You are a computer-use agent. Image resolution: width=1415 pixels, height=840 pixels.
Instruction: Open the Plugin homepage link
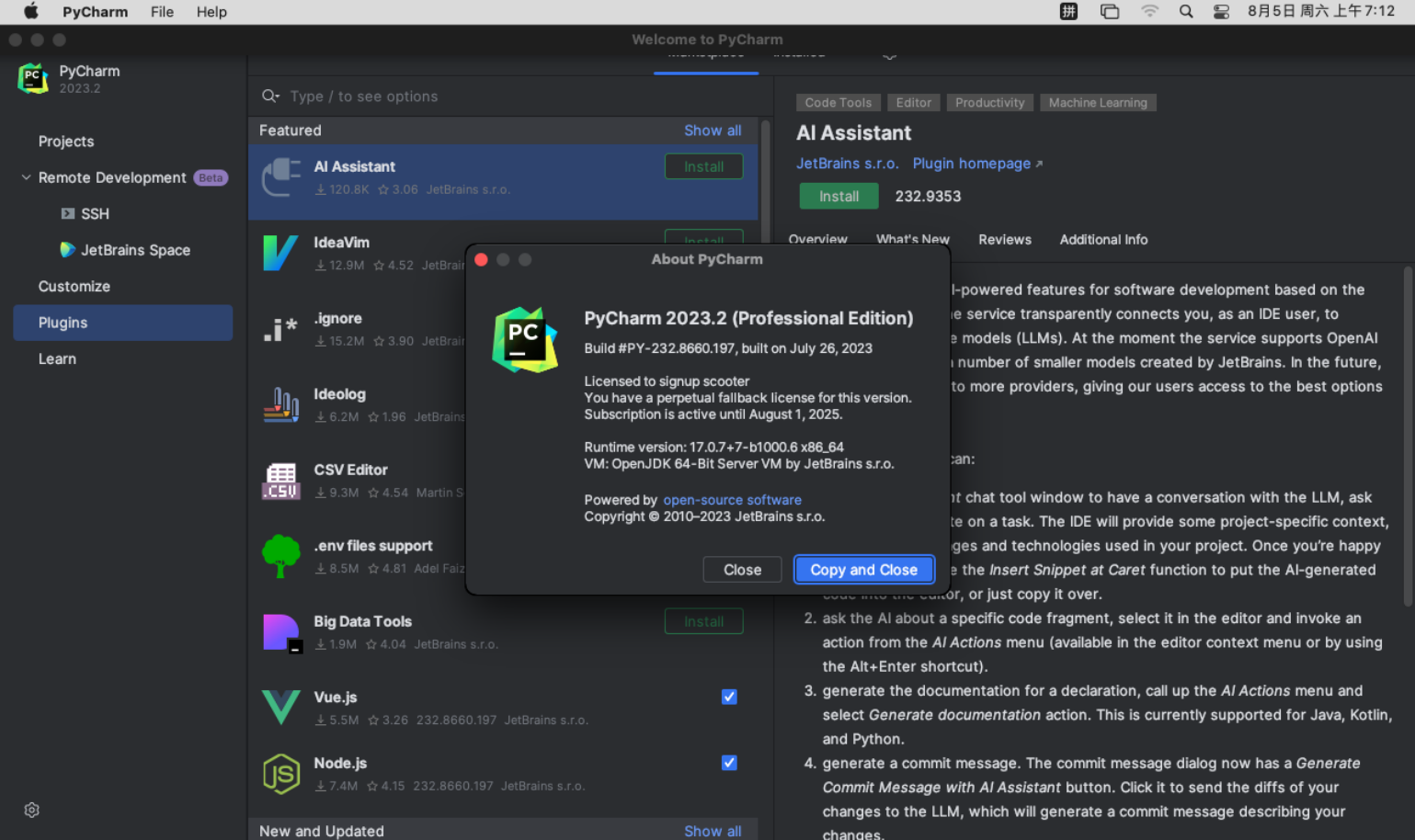970,163
